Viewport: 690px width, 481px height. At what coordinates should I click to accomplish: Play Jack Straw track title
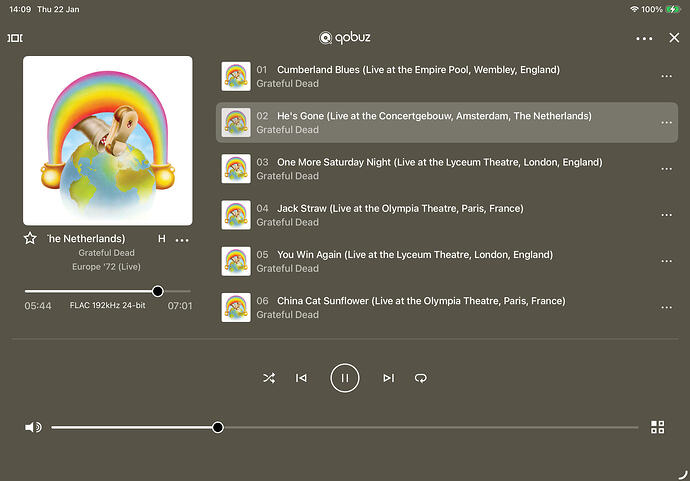click(x=400, y=208)
